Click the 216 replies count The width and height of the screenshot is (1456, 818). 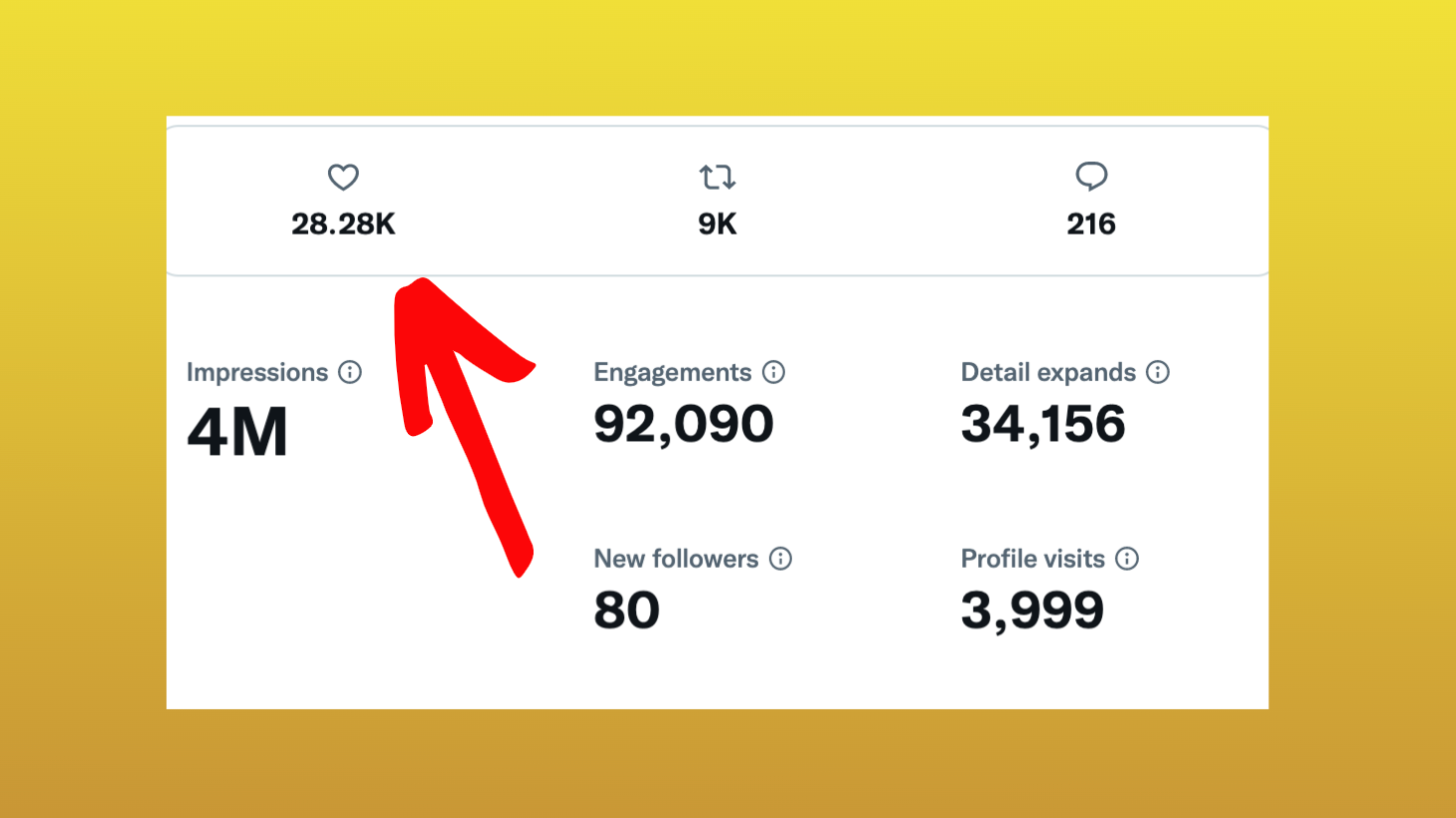pos(1091,224)
